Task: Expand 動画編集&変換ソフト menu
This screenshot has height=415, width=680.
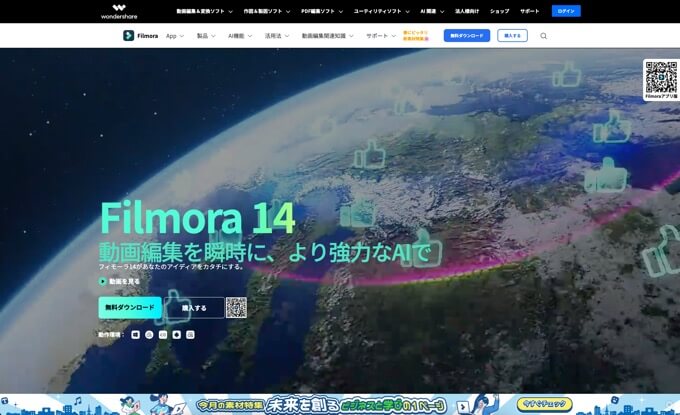Action: pyautogui.click(x=204, y=11)
